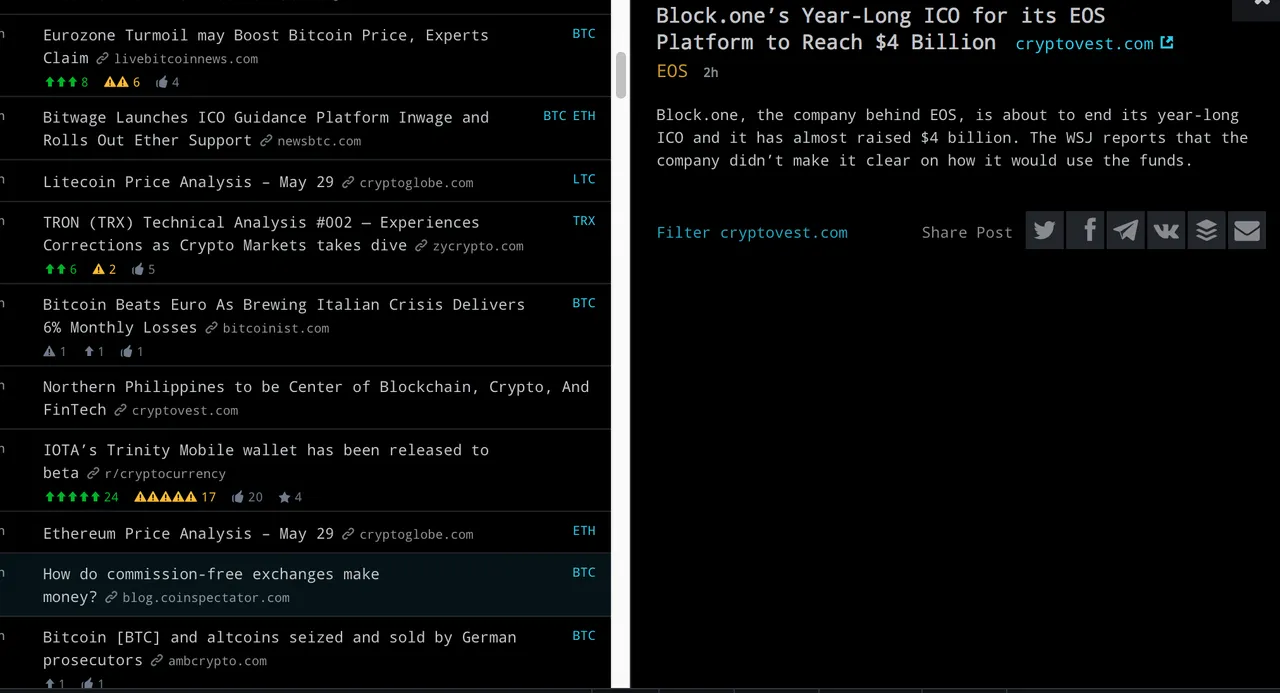The height and width of the screenshot is (693, 1280).
Task: Share the post with Buffer
Action: pos(1206,231)
